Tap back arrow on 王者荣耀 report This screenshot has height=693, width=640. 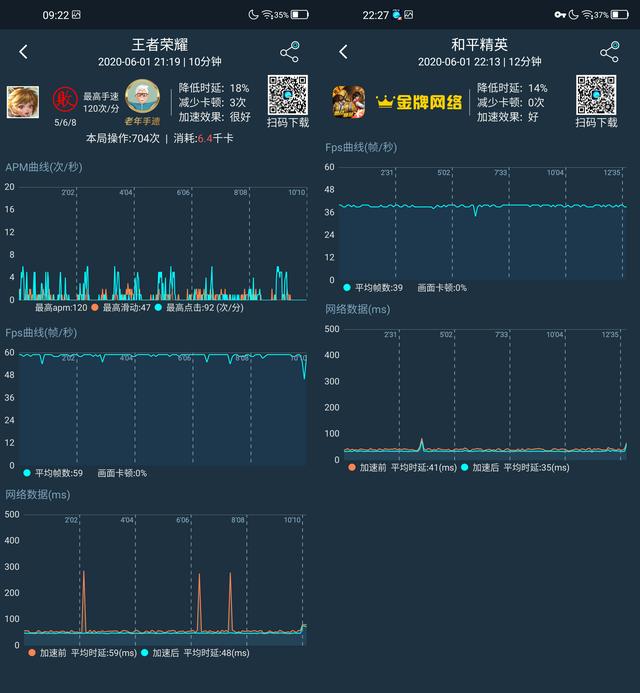23,52
